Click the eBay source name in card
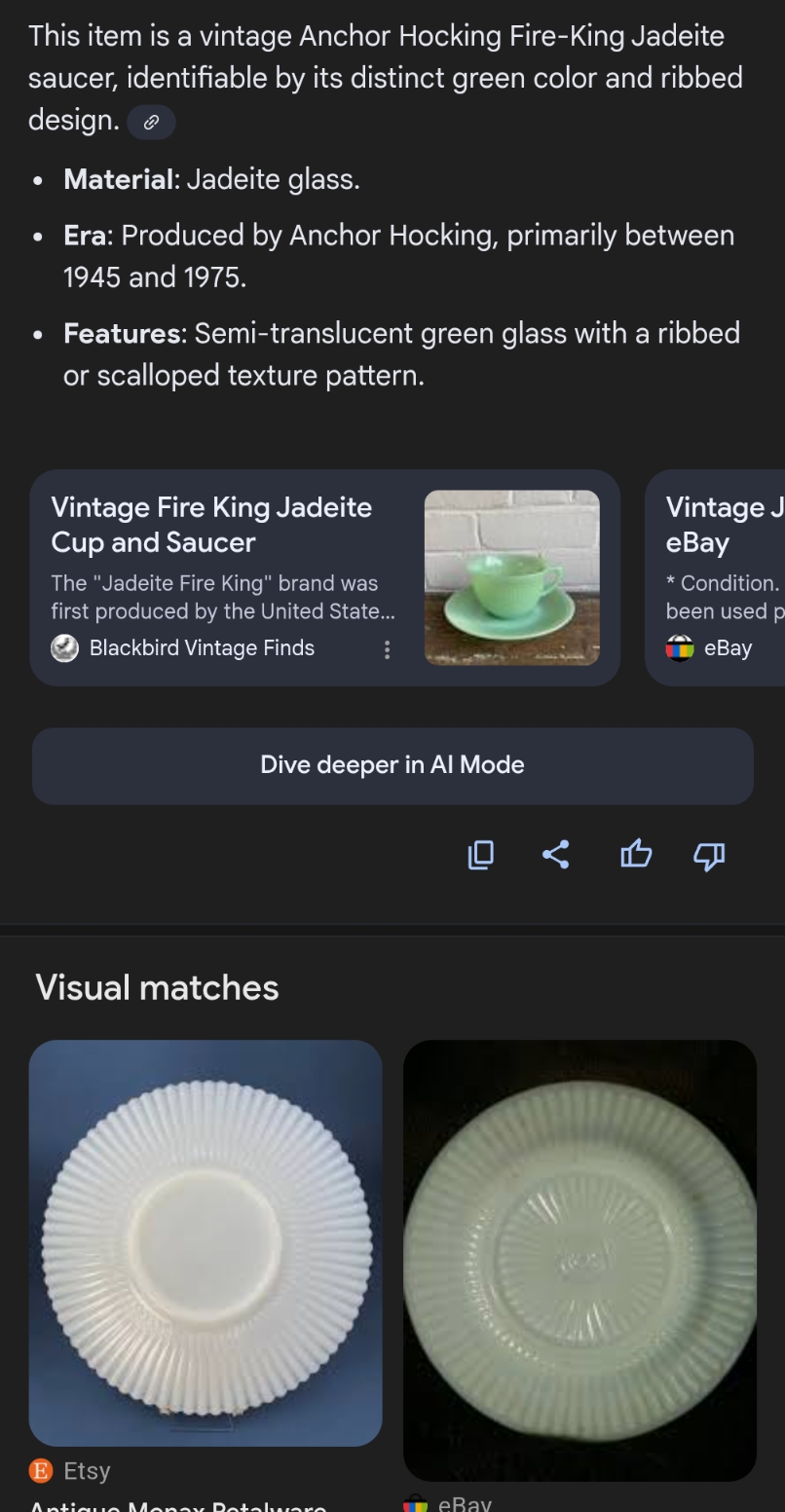The image size is (785, 1512). click(728, 648)
